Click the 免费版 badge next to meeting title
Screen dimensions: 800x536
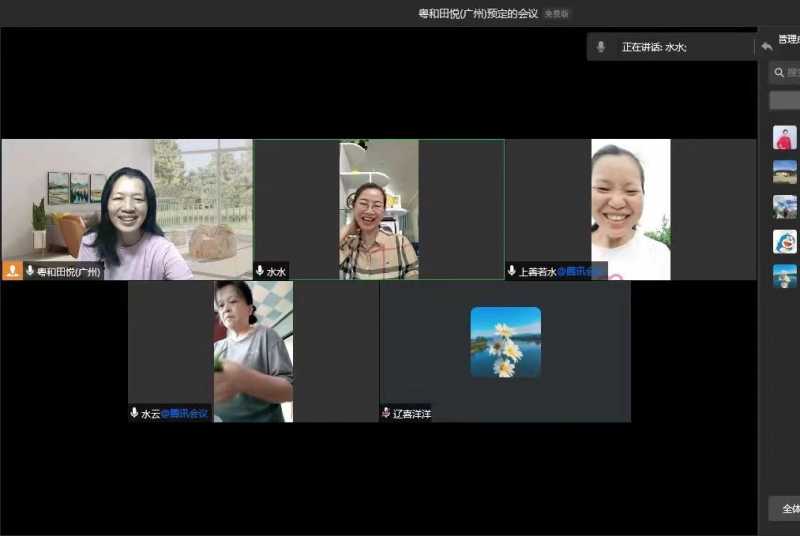(x=556, y=14)
